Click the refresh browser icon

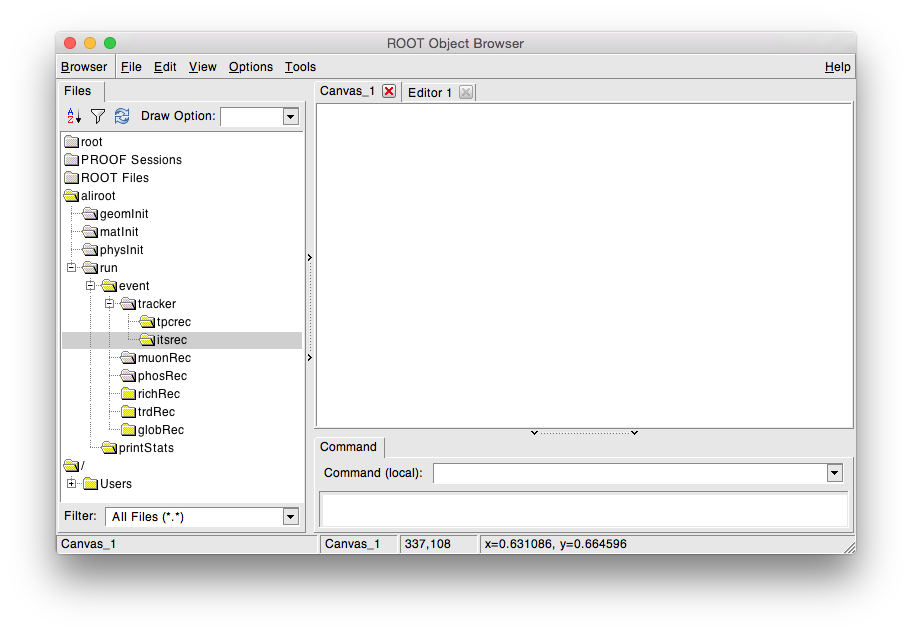click(122, 116)
